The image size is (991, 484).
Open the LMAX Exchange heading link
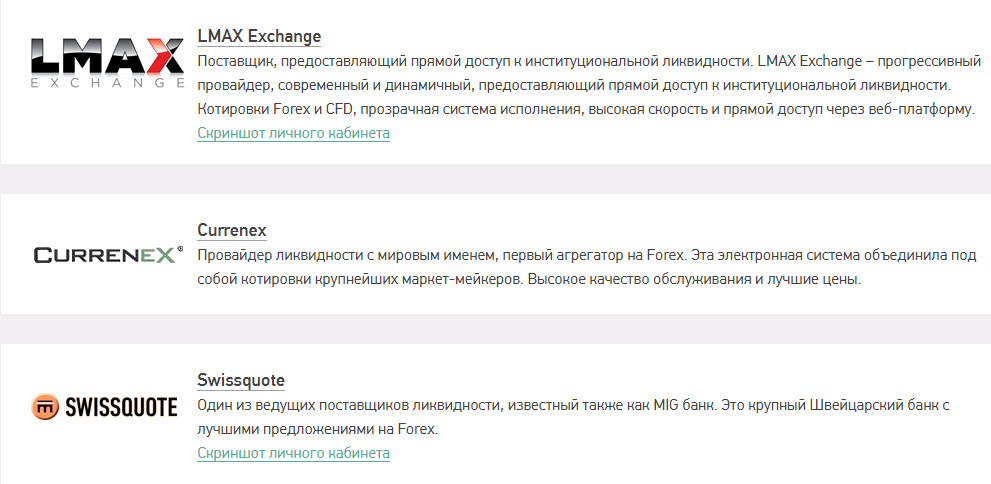tap(259, 36)
